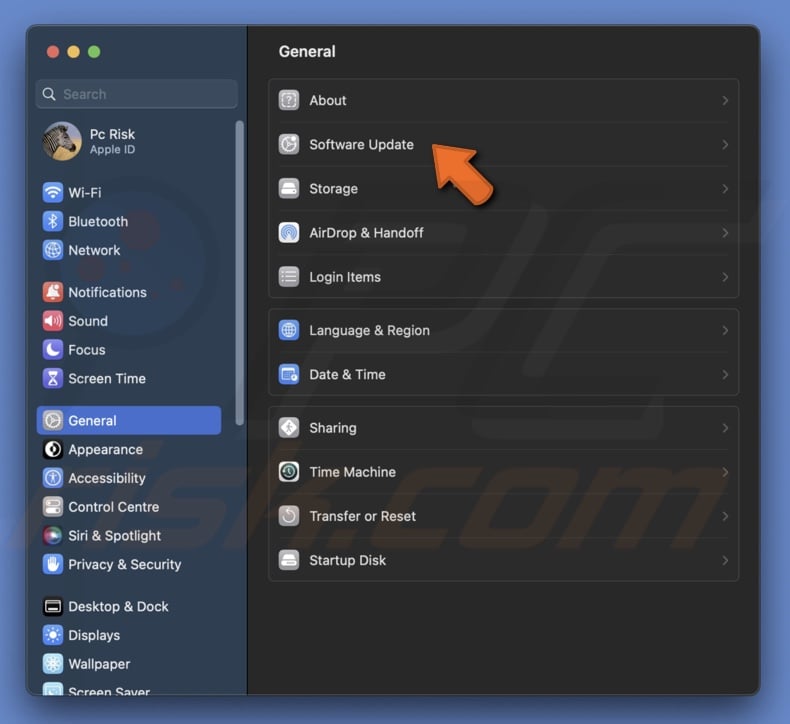Click the sidebar scrollbar
The image size is (790, 724).
(239, 273)
